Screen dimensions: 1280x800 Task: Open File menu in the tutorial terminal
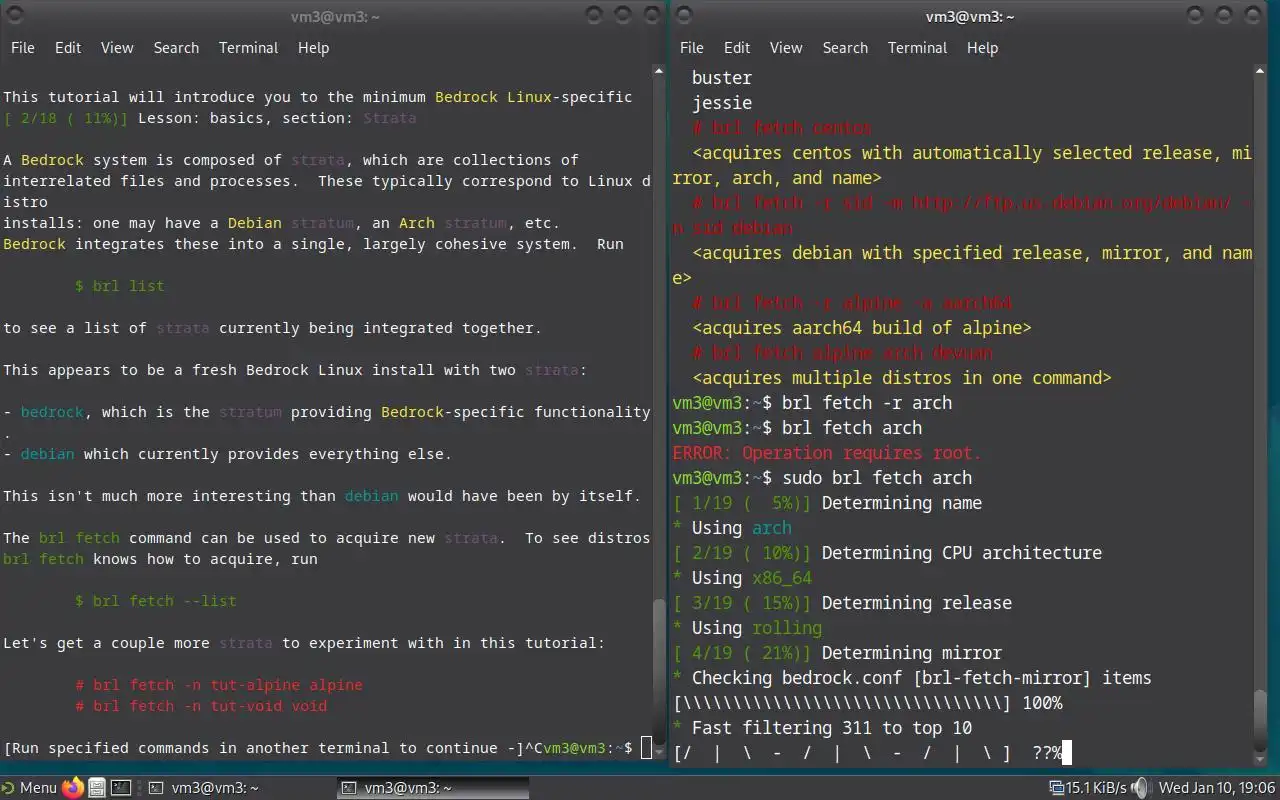coord(22,48)
